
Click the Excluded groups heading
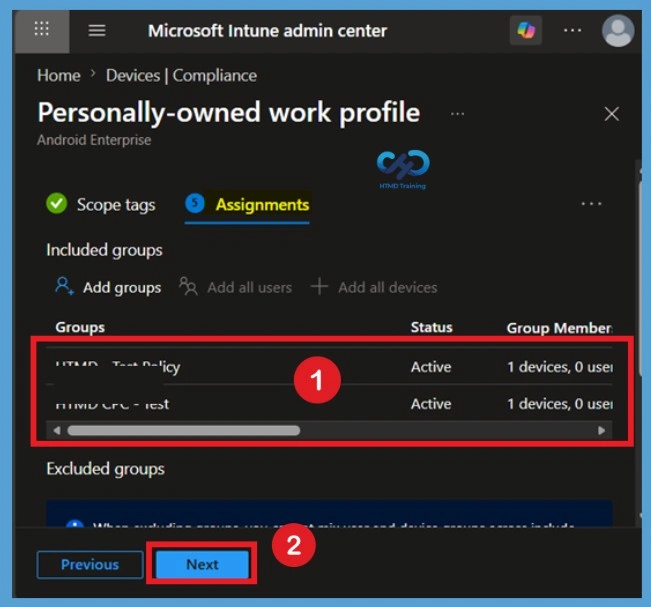105,469
